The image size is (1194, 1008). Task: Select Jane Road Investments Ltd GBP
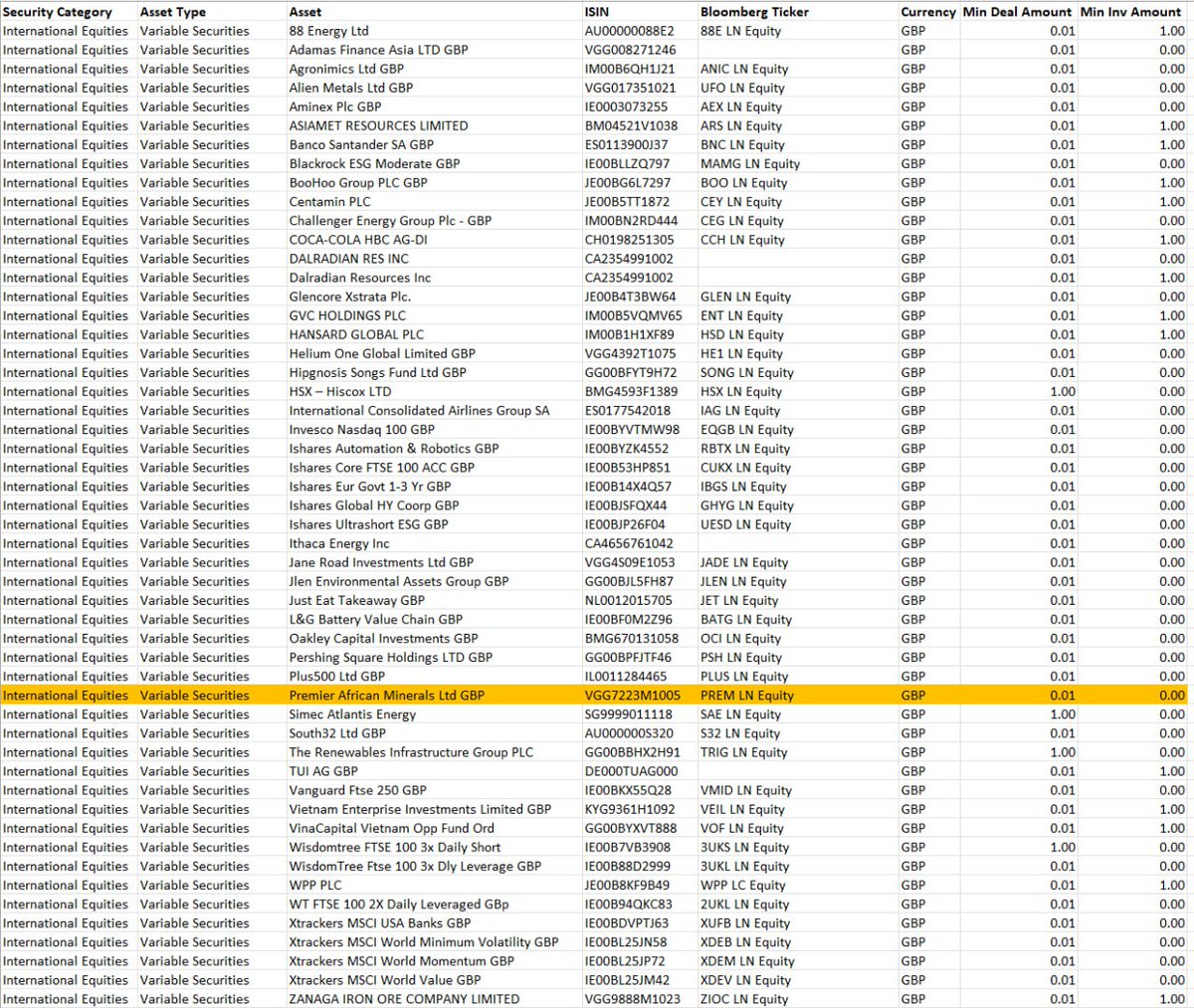381,562
